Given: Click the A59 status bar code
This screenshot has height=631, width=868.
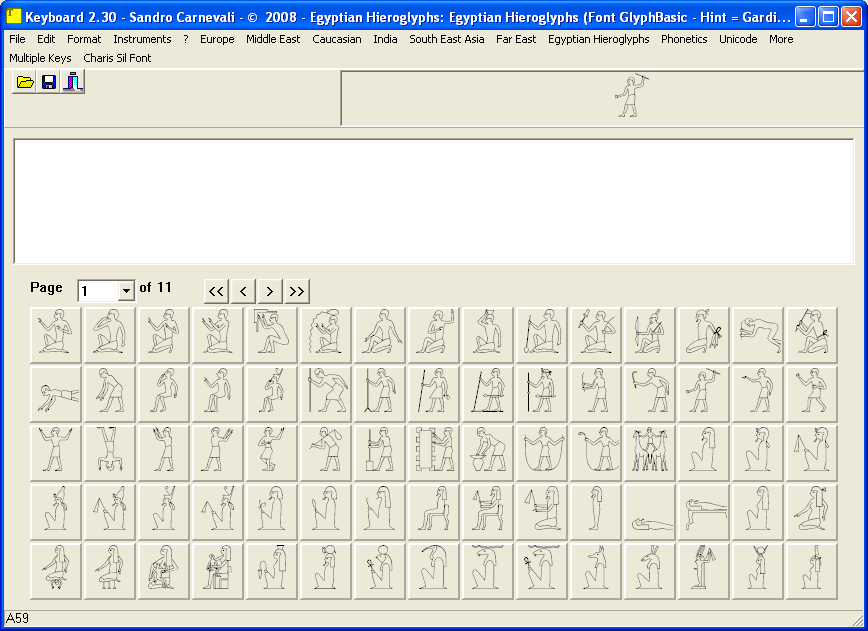Looking at the screenshot, I should 17,618.
